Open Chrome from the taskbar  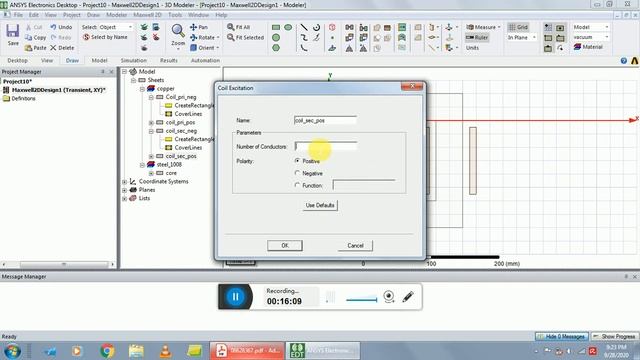pyautogui.click(x=107, y=351)
